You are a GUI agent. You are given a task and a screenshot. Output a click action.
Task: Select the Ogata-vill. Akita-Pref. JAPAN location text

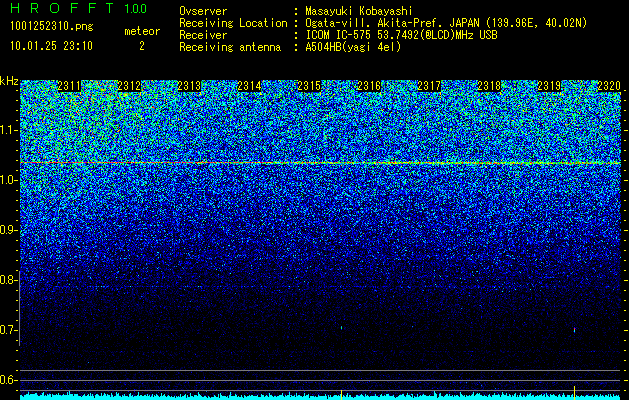(x=446, y=23)
